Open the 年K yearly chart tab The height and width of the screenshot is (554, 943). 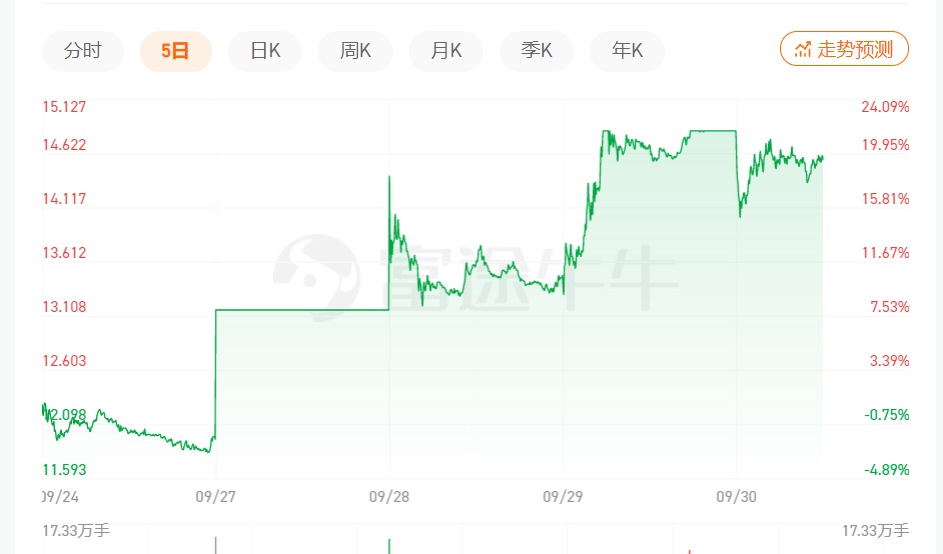tap(627, 51)
